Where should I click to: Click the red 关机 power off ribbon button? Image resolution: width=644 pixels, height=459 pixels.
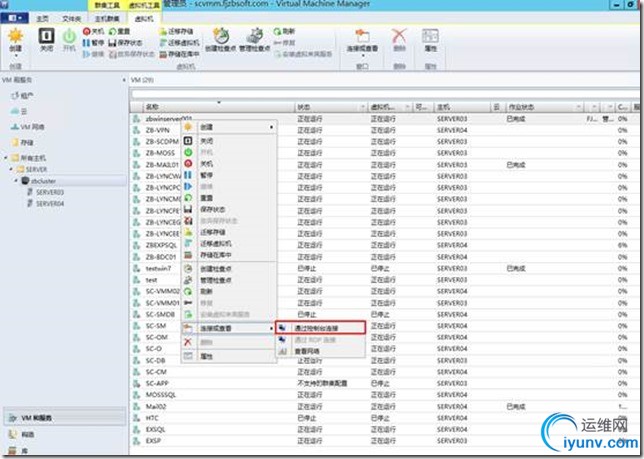pyautogui.click(x=94, y=32)
